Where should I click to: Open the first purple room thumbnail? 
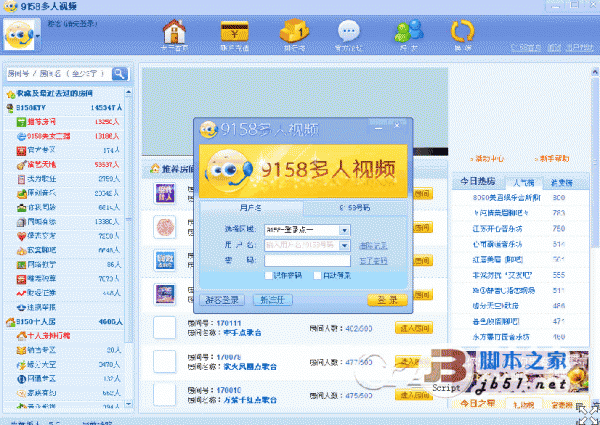(x=165, y=193)
